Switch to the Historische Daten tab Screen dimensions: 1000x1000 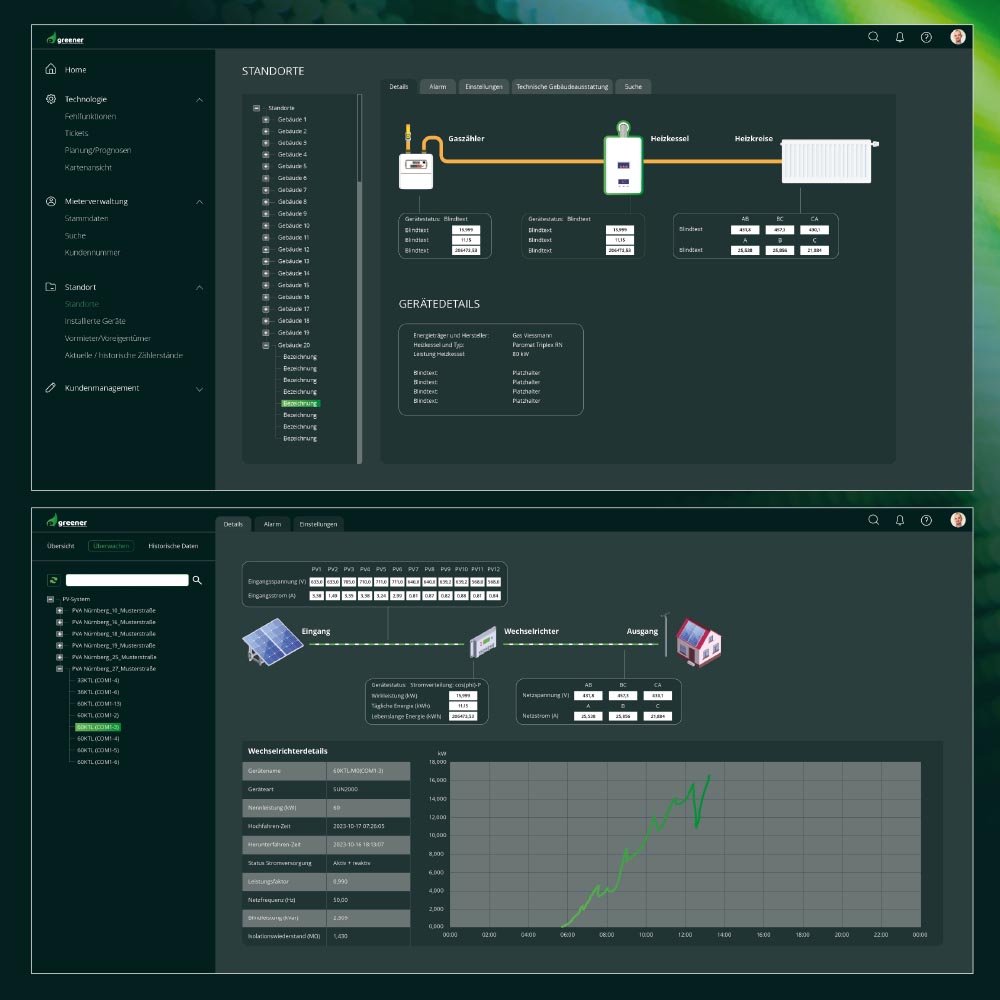tap(173, 546)
